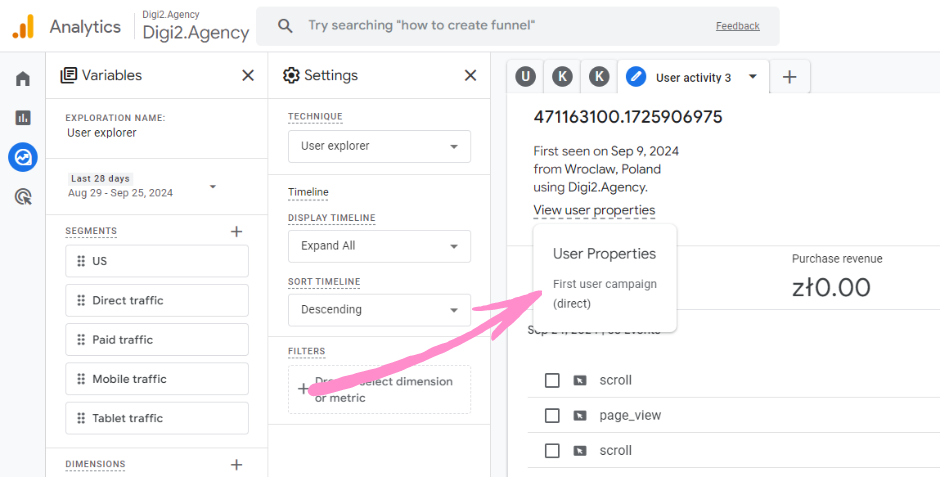Click the Last 28 days label
The height and width of the screenshot is (478, 940).
(x=100, y=179)
